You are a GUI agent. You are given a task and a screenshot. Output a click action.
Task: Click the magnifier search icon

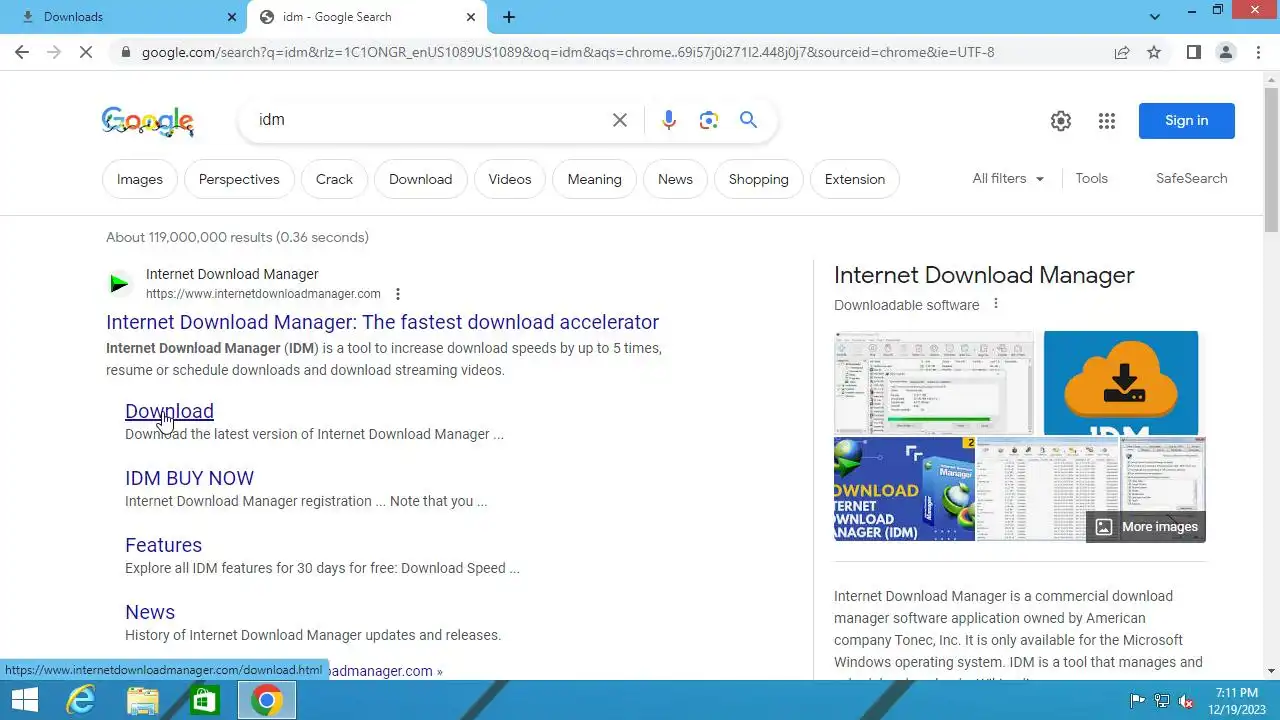point(748,120)
